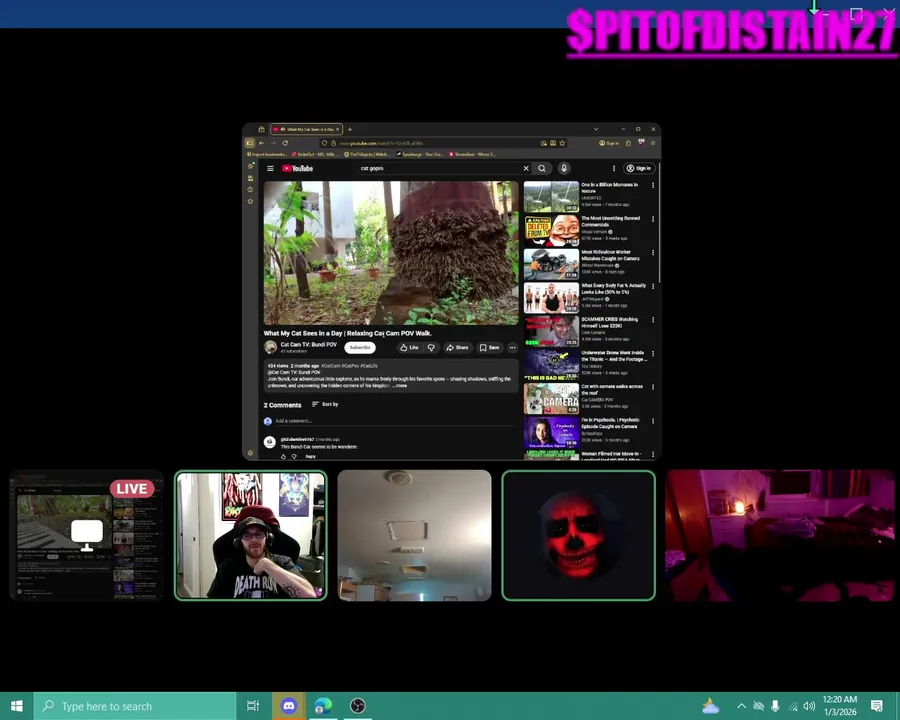
Task: Expand the hidden system tray icons
Action: coord(741,706)
